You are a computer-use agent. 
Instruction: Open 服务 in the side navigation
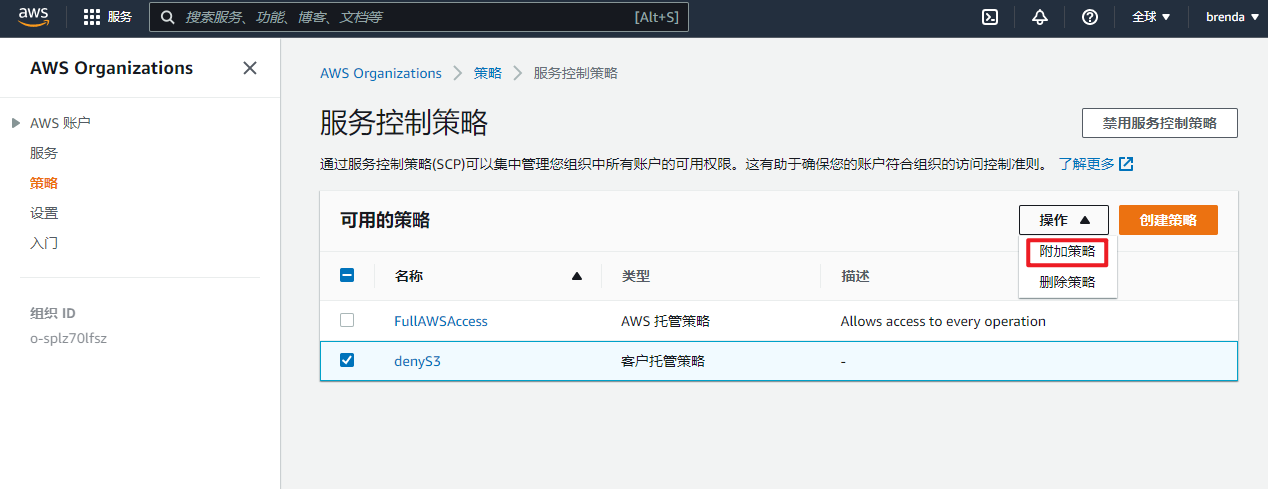point(44,153)
